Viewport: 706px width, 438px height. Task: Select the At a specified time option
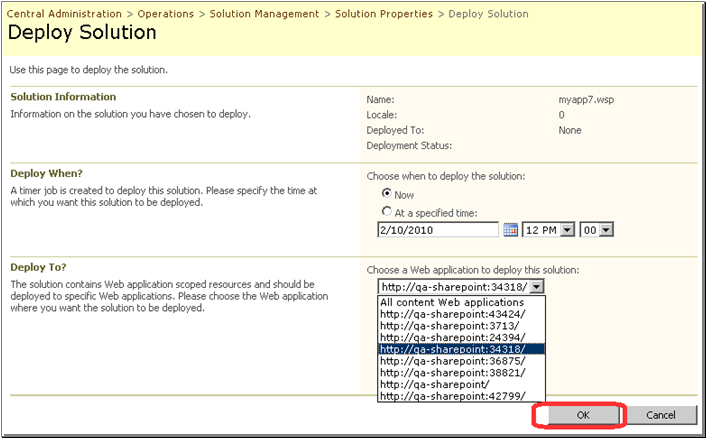(x=386, y=211)
